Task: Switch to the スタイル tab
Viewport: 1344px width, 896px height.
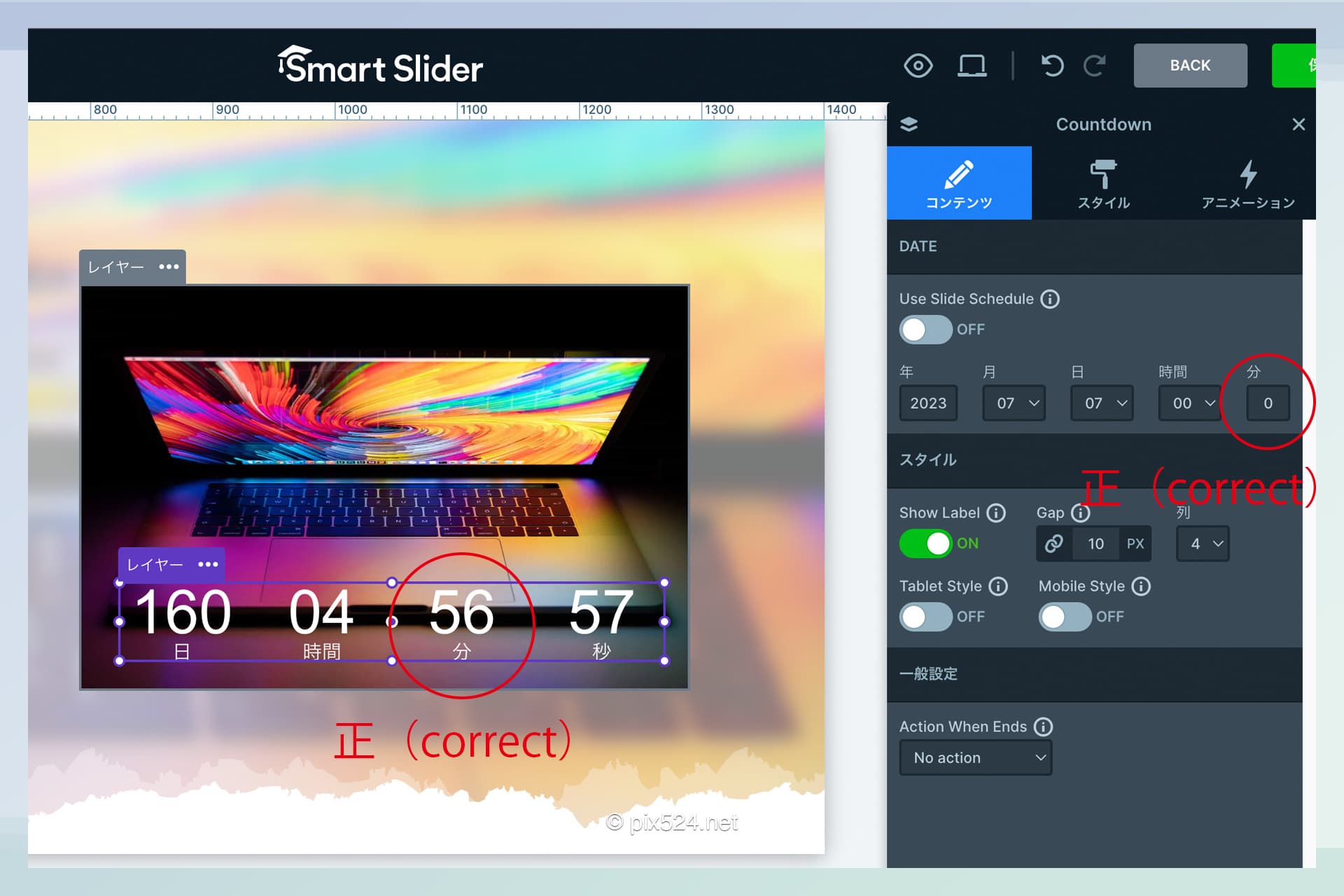Action: [x=1103, y=183]
